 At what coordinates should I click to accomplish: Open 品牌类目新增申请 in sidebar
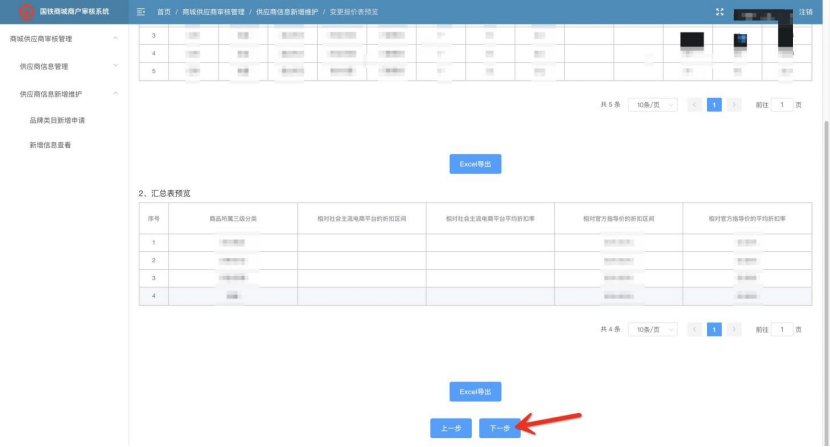click(58, 120)
